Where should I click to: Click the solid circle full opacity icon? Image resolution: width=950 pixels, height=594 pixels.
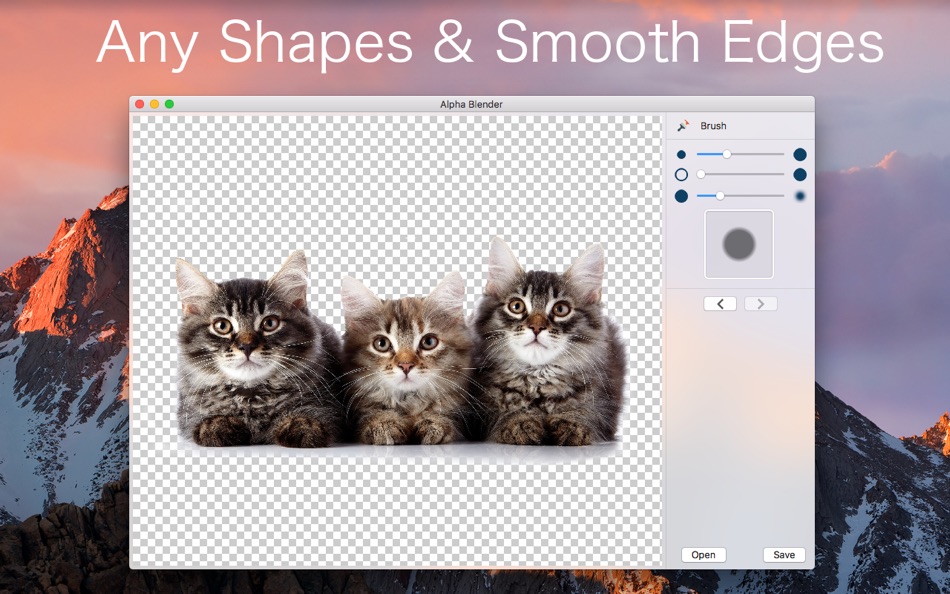(800, 175)
